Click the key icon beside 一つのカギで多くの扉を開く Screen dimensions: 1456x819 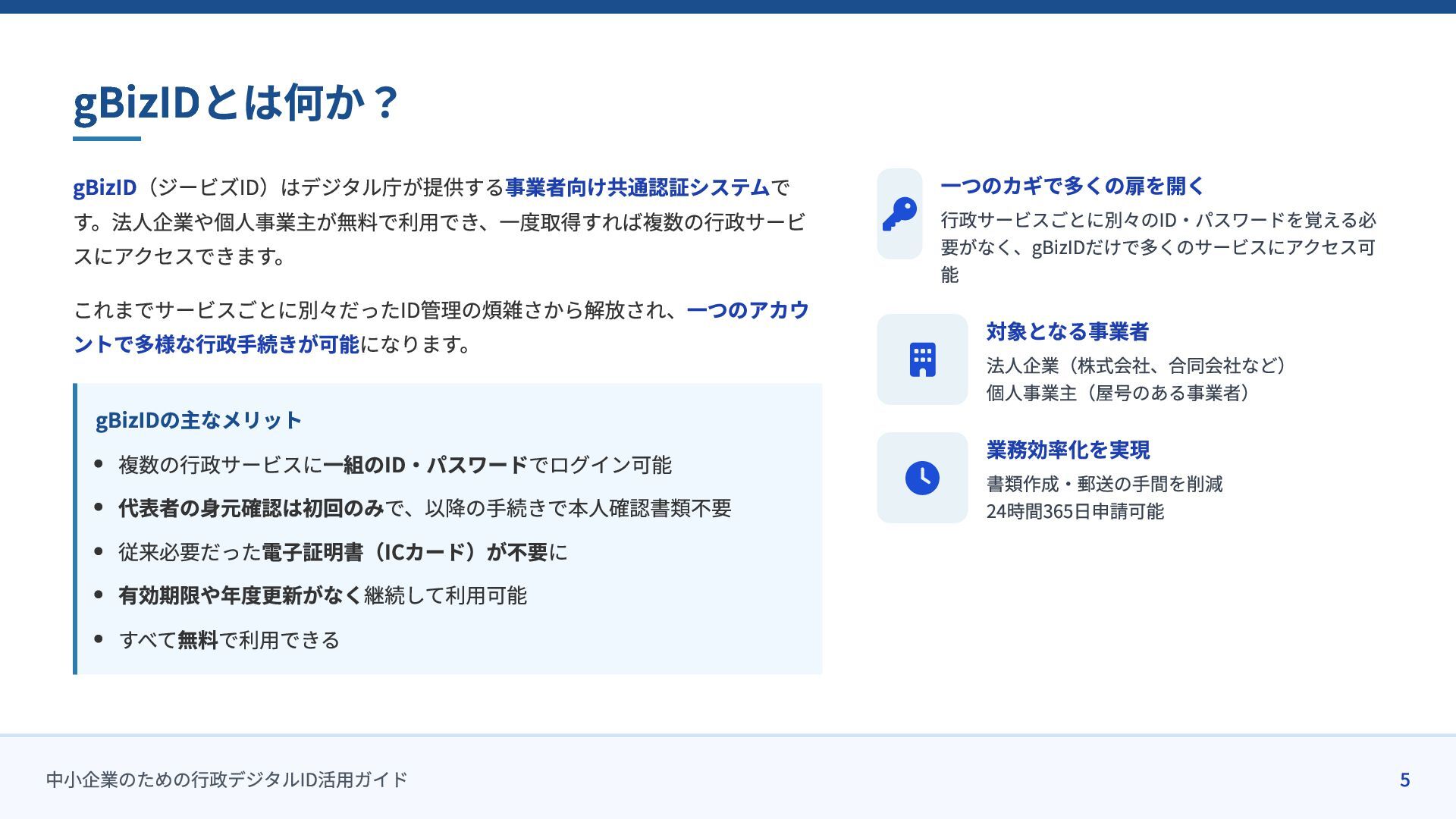899,214
